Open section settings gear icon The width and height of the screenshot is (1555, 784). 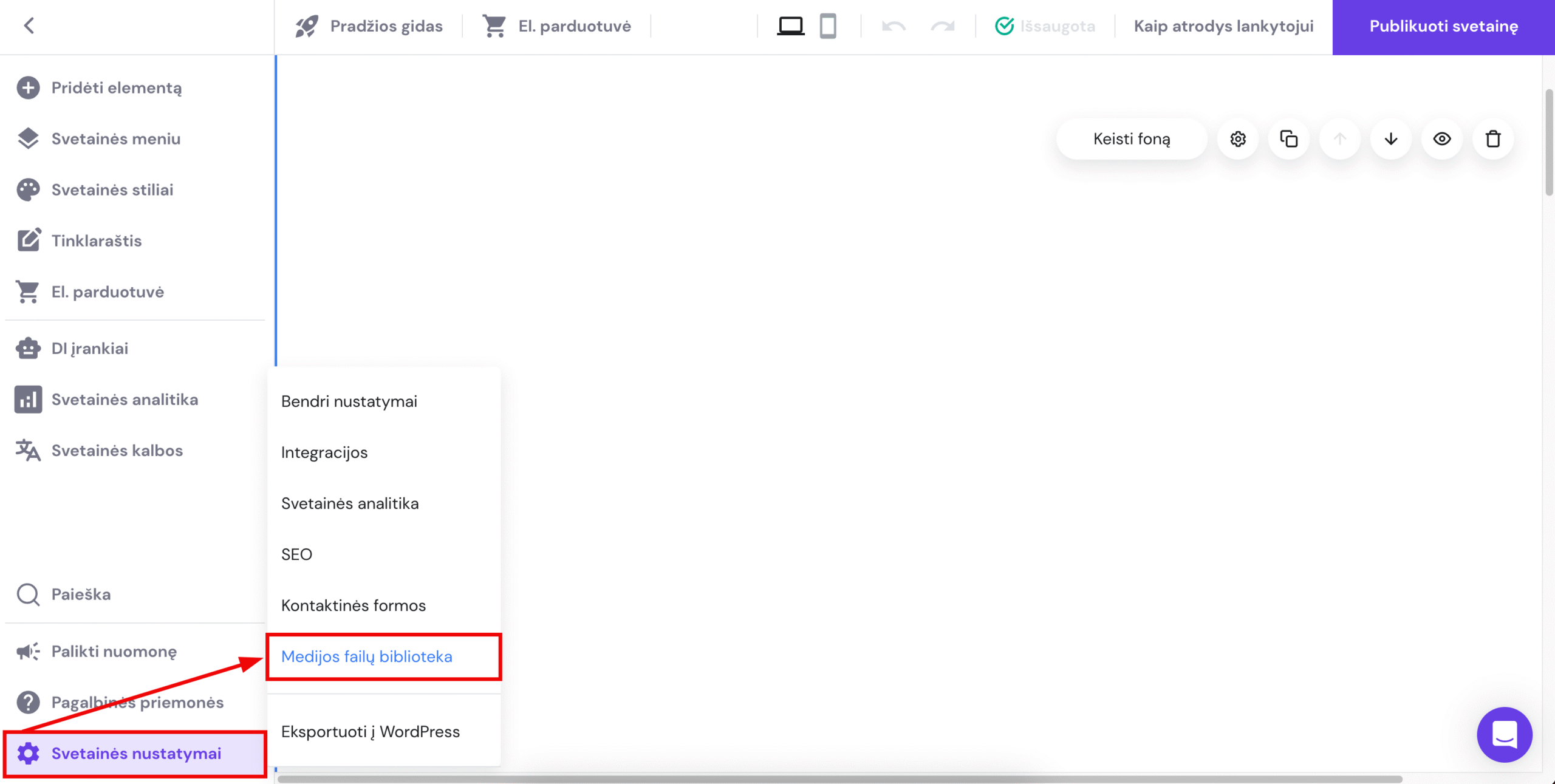(x=1238, y=139)
